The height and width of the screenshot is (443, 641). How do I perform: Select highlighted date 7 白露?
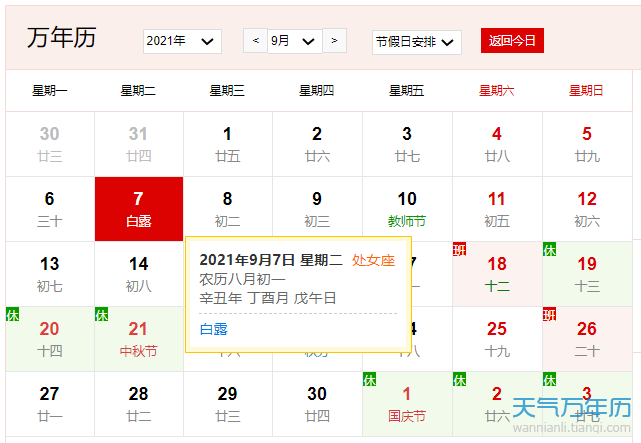(139, 209)
